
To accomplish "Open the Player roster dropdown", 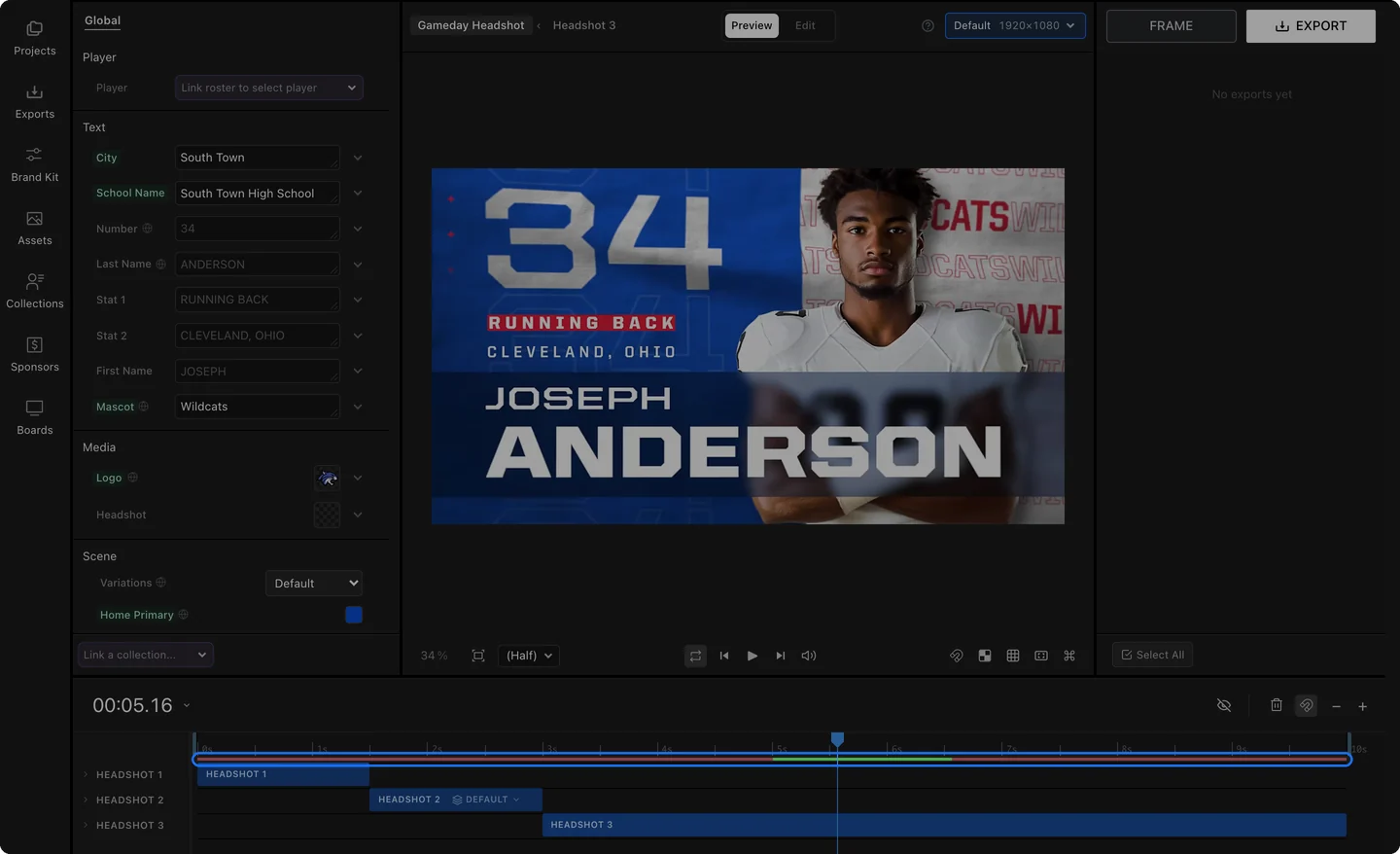I will click(x=269, y=88).
